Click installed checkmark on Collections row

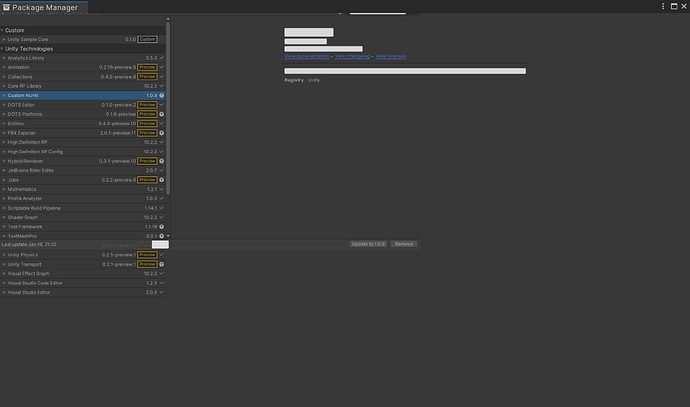161,77
